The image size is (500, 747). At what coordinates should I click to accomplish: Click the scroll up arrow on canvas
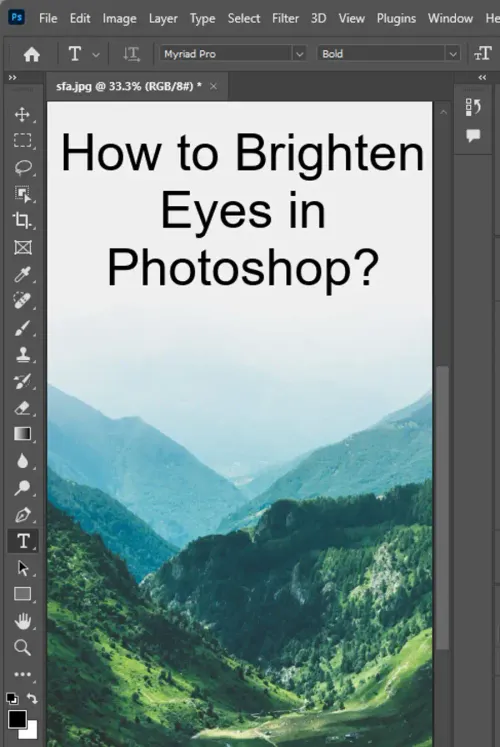[443, 112]
